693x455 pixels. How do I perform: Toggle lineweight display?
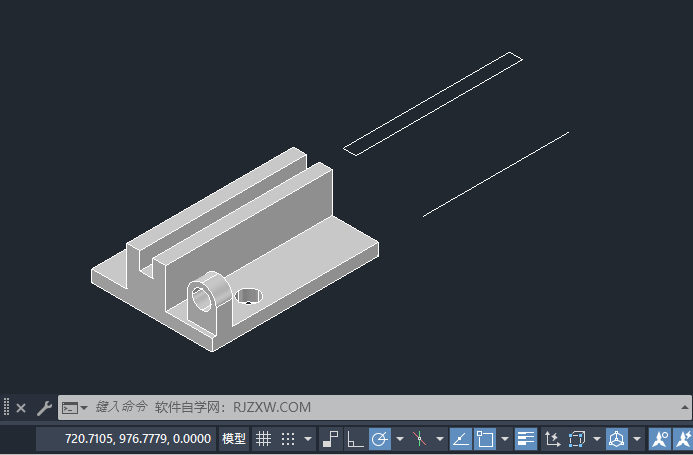pyautogui.click(x=526, y=439)
